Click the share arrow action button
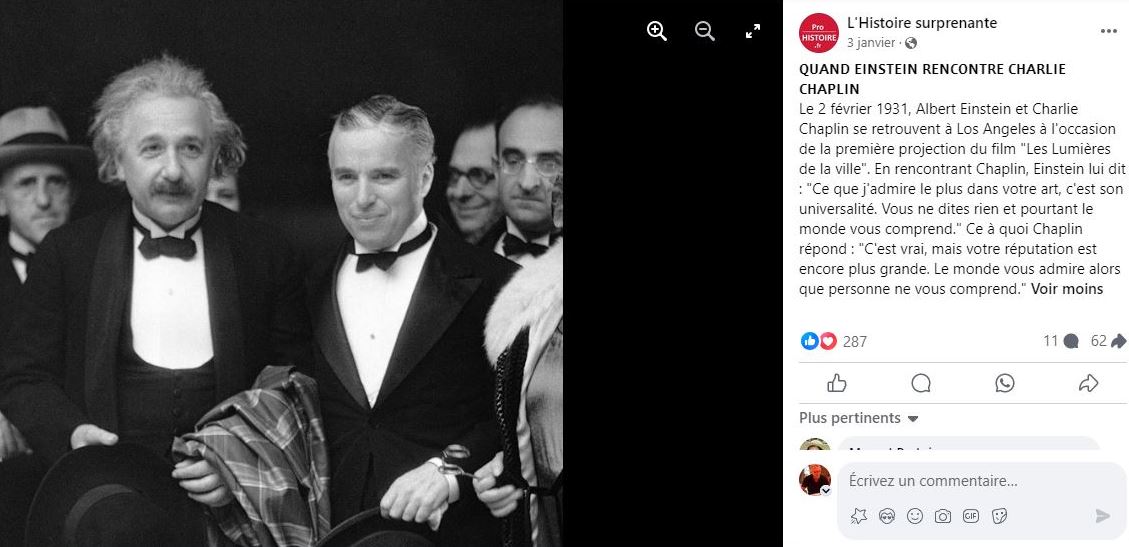Image resolution: width=1129 pixels, height=547 pixels. (x=1088, y=383)
